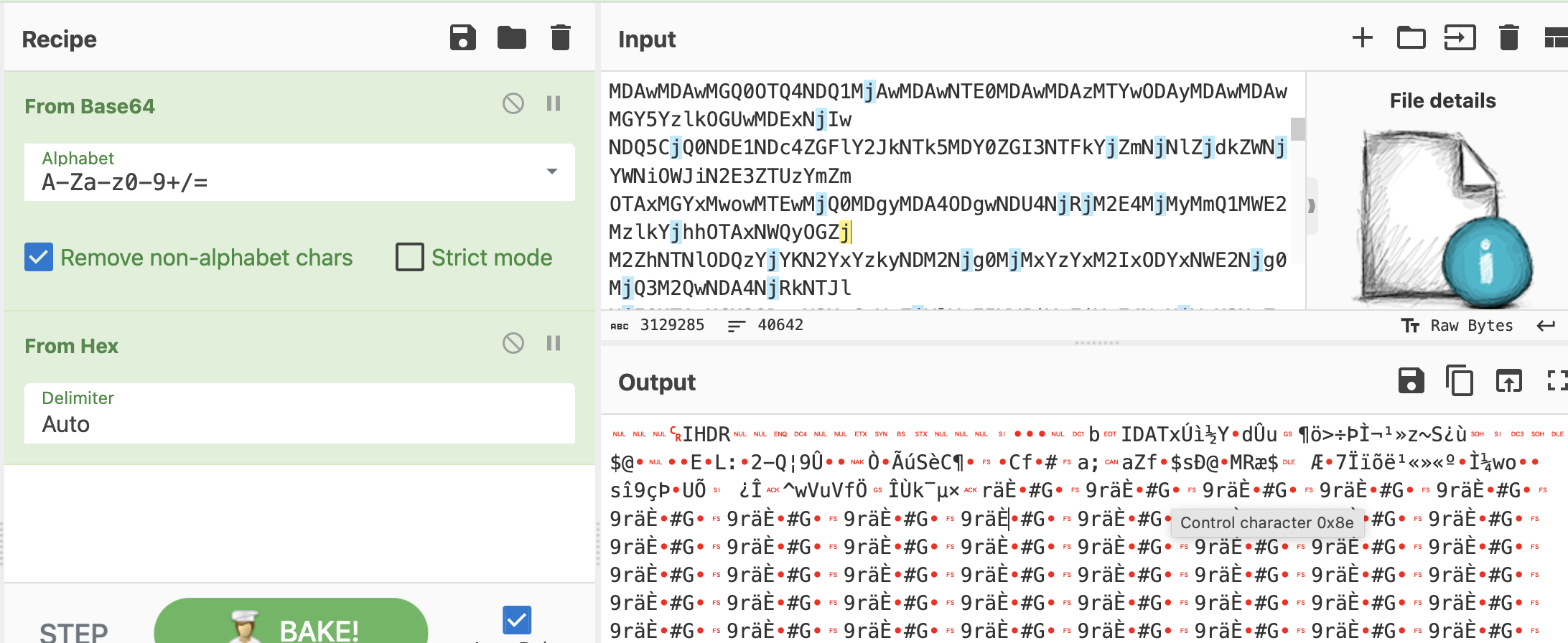Enable Strict mode checkbox
The image size is (1568, 643).
tap(410, 257)
